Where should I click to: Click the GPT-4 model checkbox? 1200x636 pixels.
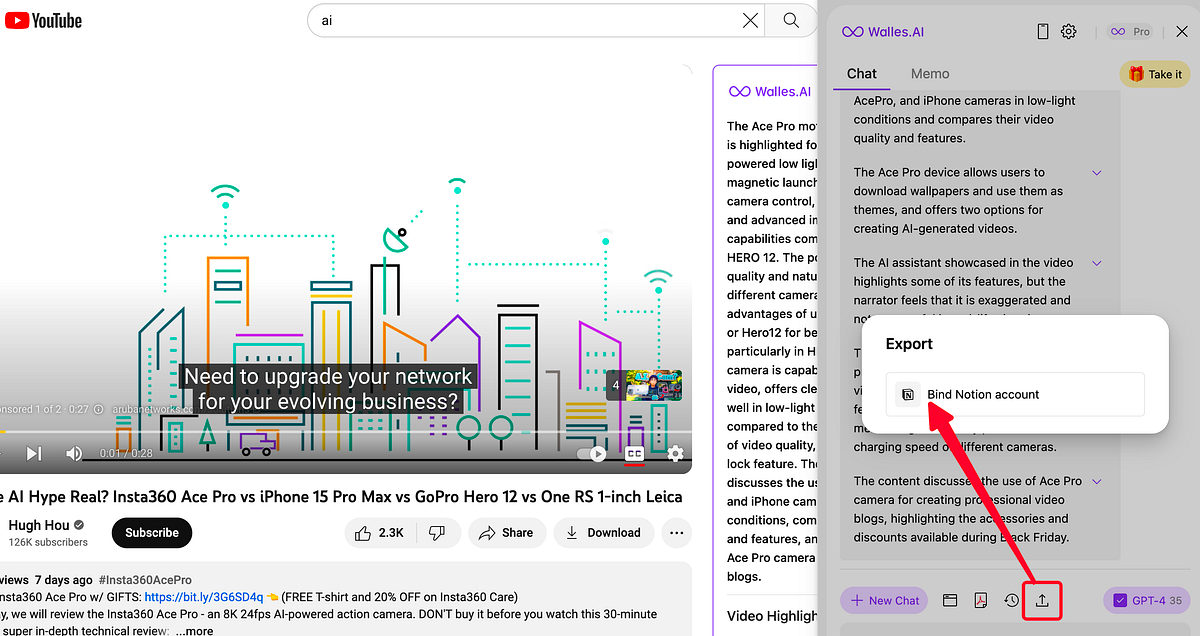pos(1122,600)
